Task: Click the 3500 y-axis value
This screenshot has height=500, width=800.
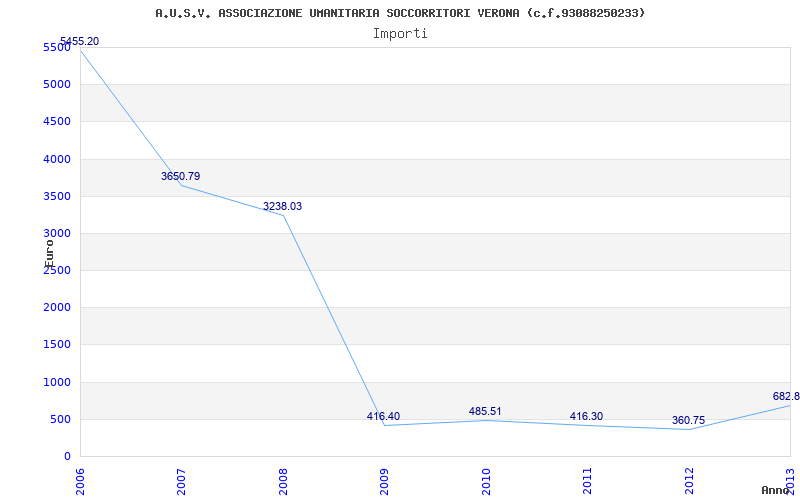Action: coord(57,196)
